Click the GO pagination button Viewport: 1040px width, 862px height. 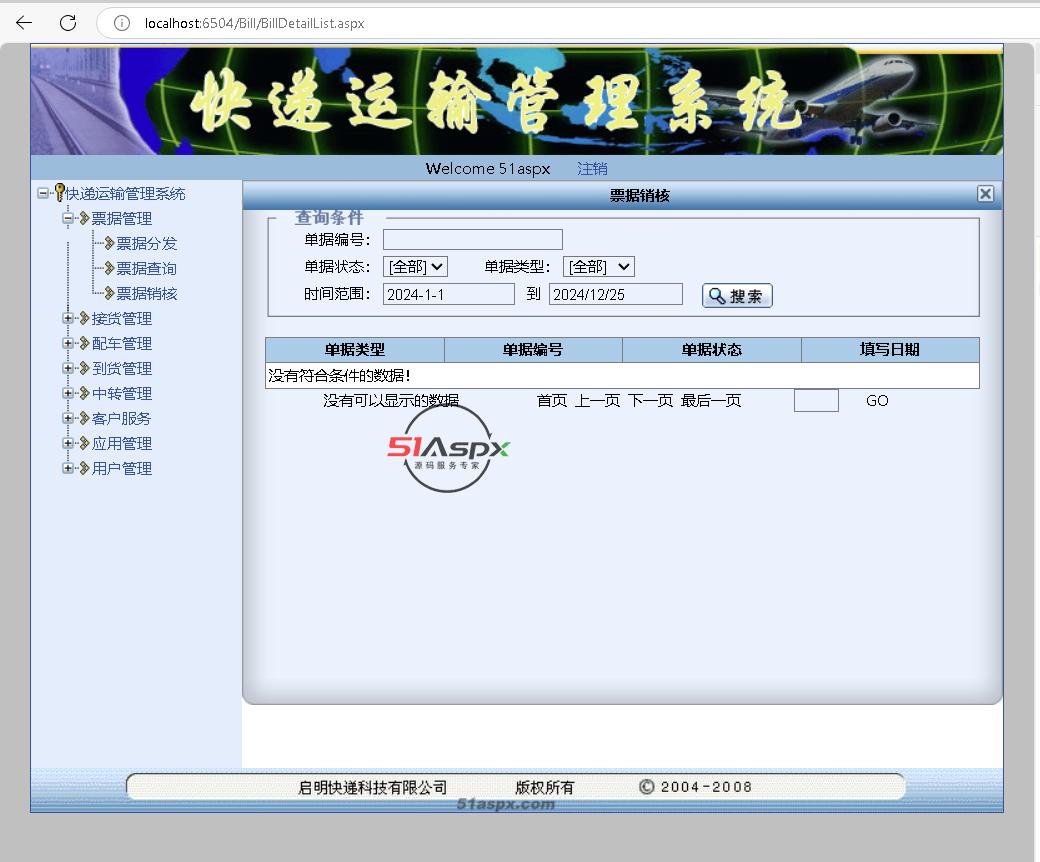click(877, 400)
